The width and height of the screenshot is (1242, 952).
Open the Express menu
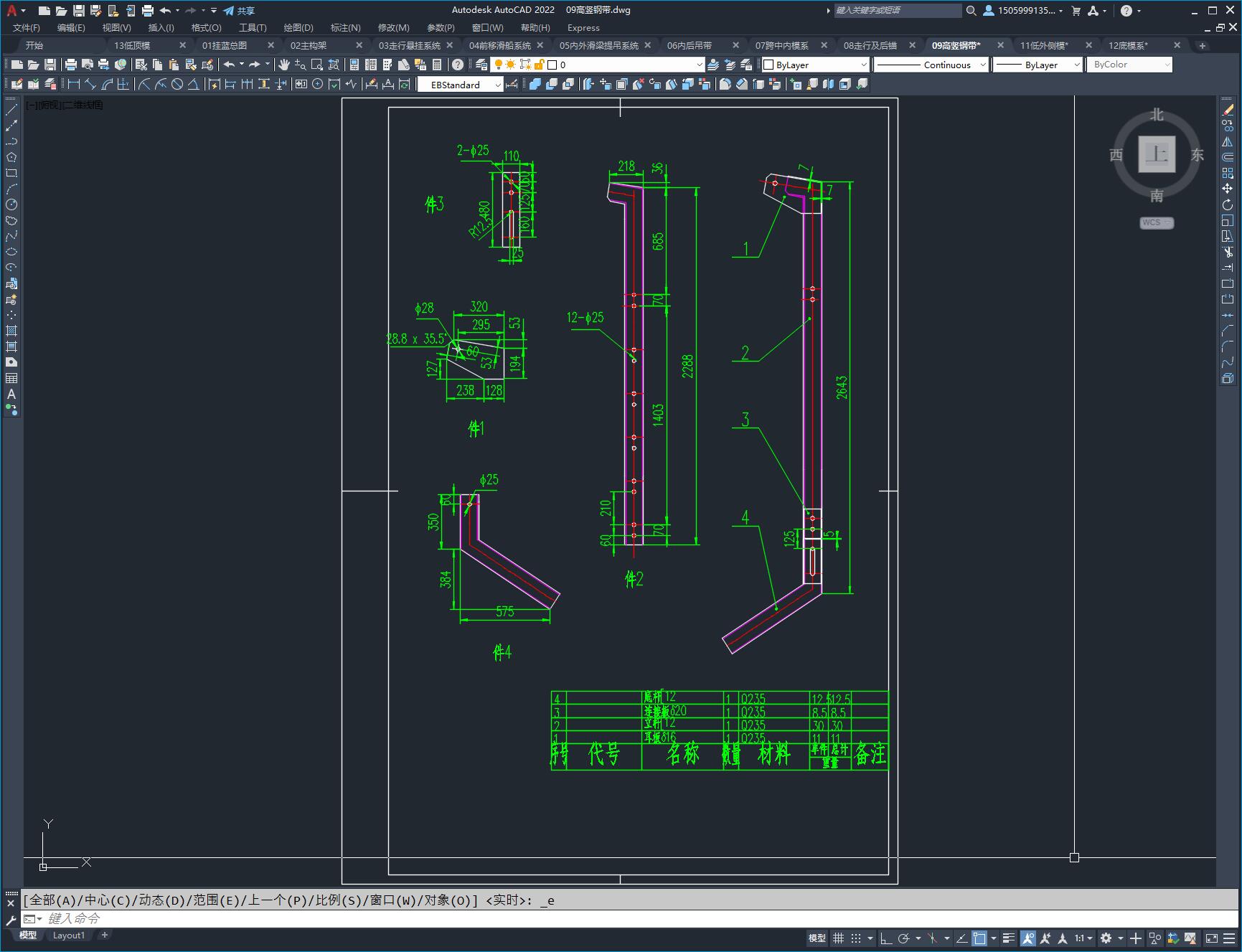click(583, 27)
